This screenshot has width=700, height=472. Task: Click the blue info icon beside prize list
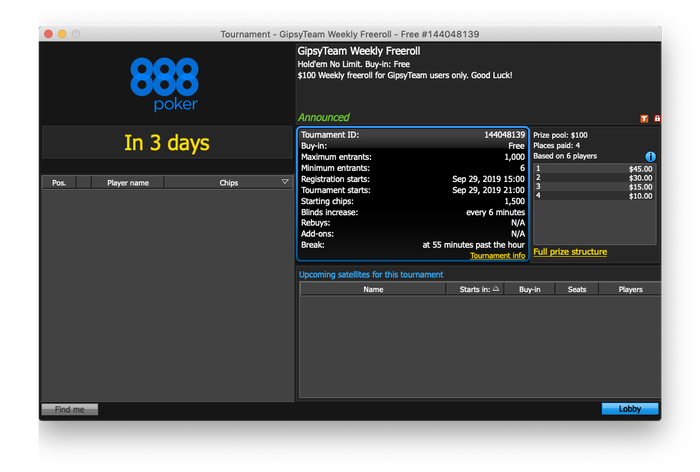point(650,157)
